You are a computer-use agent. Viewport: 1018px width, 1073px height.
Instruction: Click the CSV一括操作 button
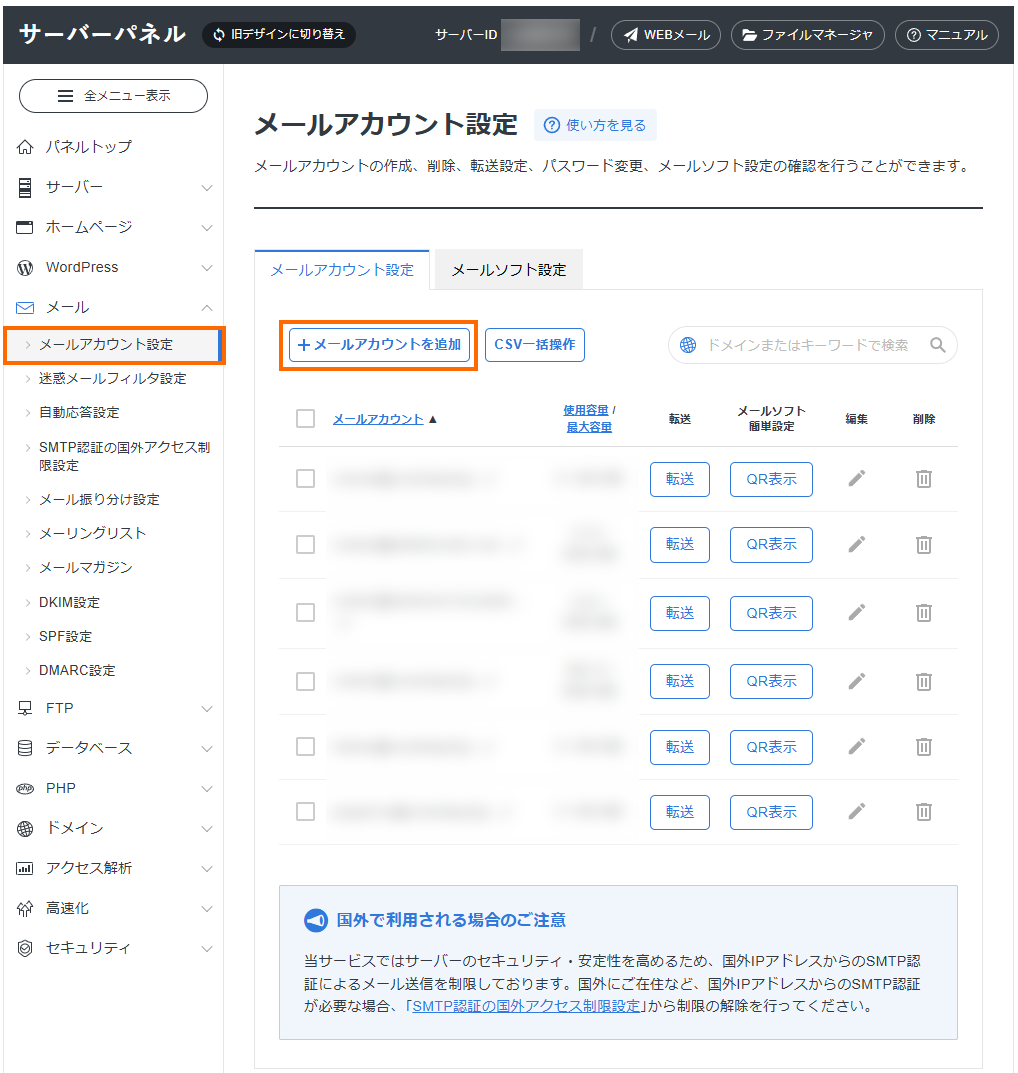[535, 344]
